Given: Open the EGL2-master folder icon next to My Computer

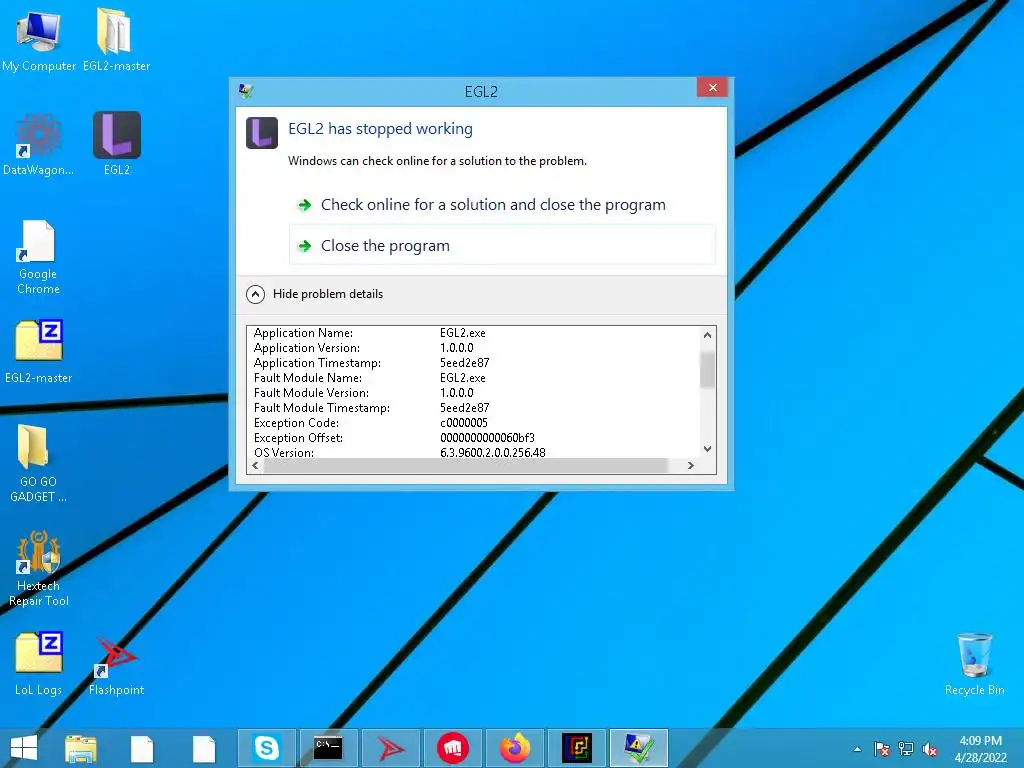Looking at the screenshot, I should click(x=116, y=40).
